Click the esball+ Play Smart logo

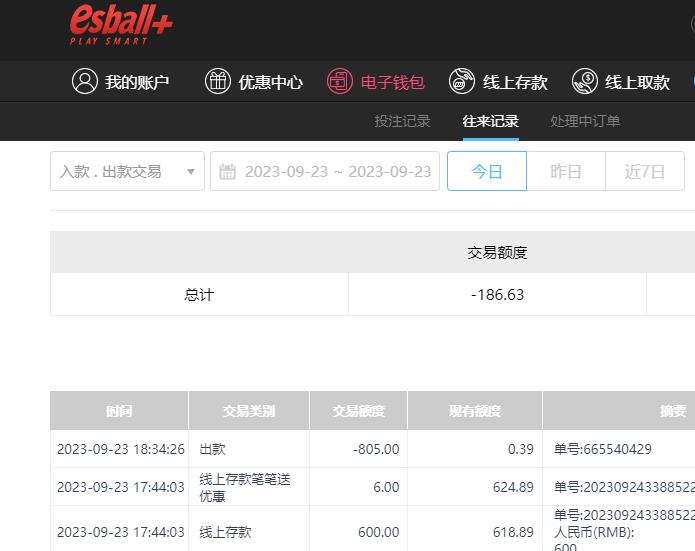[x=121, y=25]
